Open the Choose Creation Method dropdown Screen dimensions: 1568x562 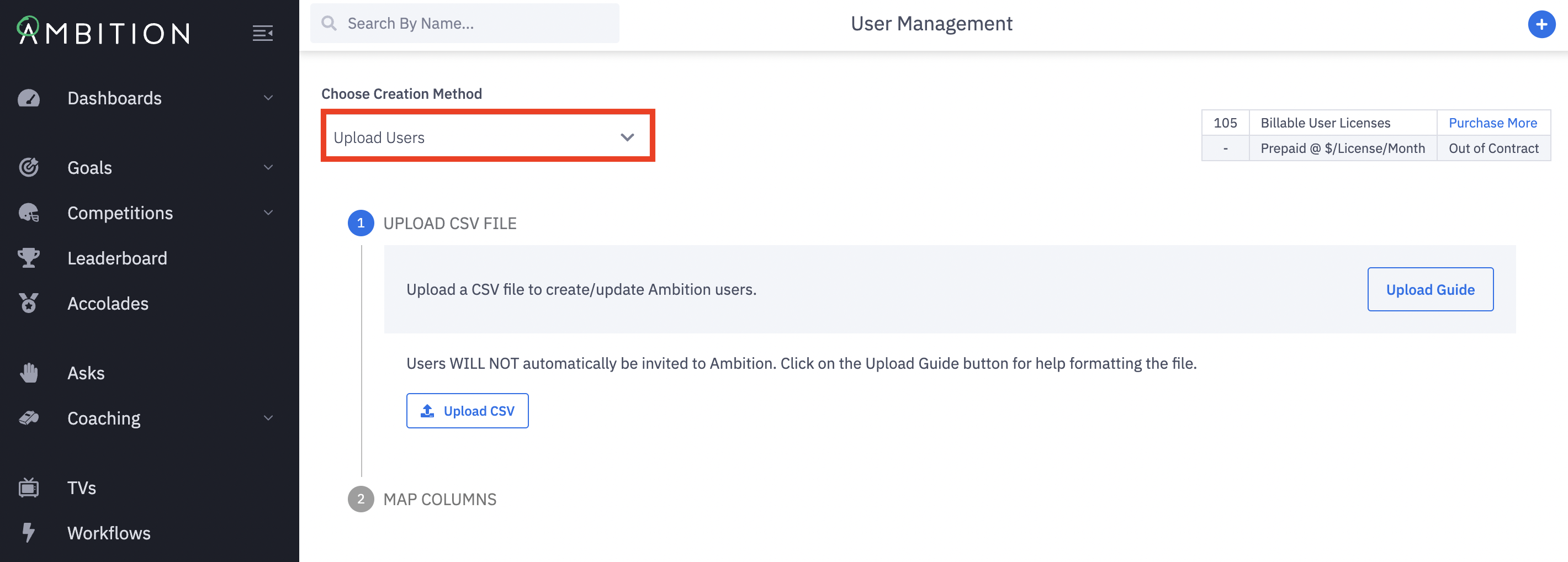click(488, 136)
